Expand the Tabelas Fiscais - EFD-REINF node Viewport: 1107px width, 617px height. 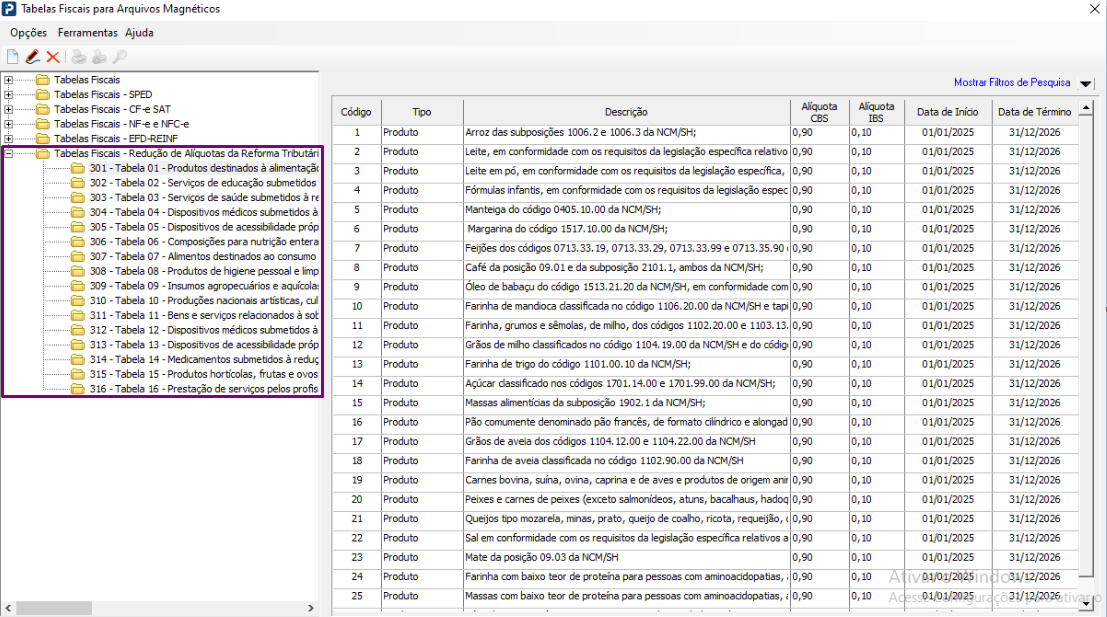[x=9, y=139]
